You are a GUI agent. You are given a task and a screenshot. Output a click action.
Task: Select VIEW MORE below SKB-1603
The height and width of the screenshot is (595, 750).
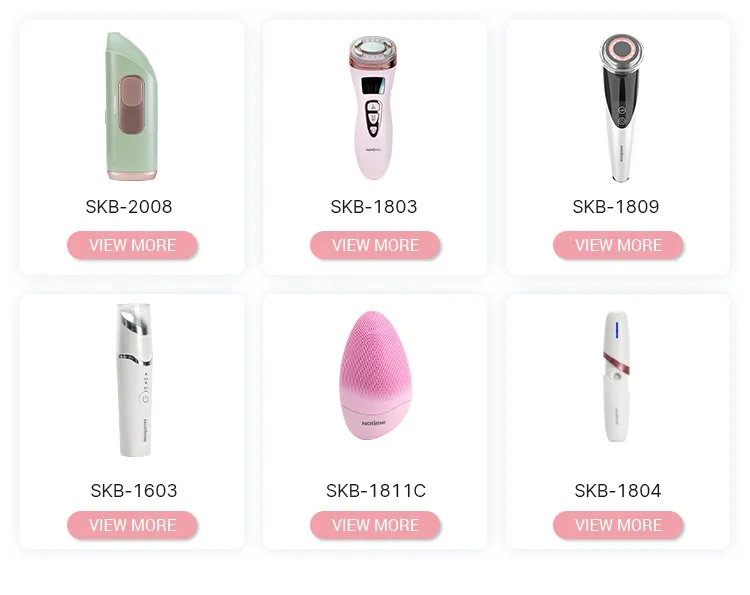[x=132, y=525]
